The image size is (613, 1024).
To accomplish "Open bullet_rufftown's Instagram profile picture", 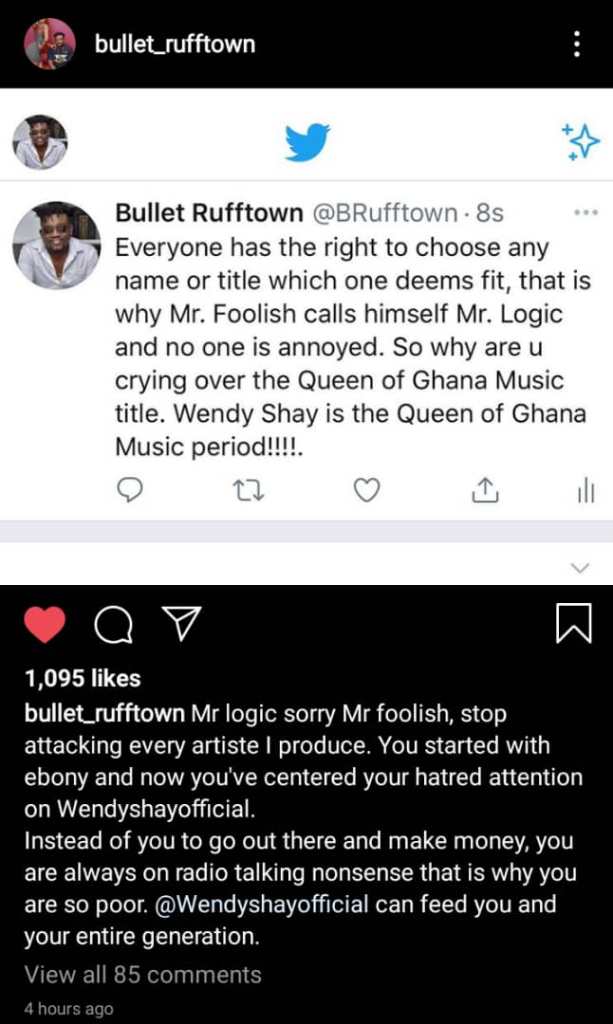I will tap(49, 43).
